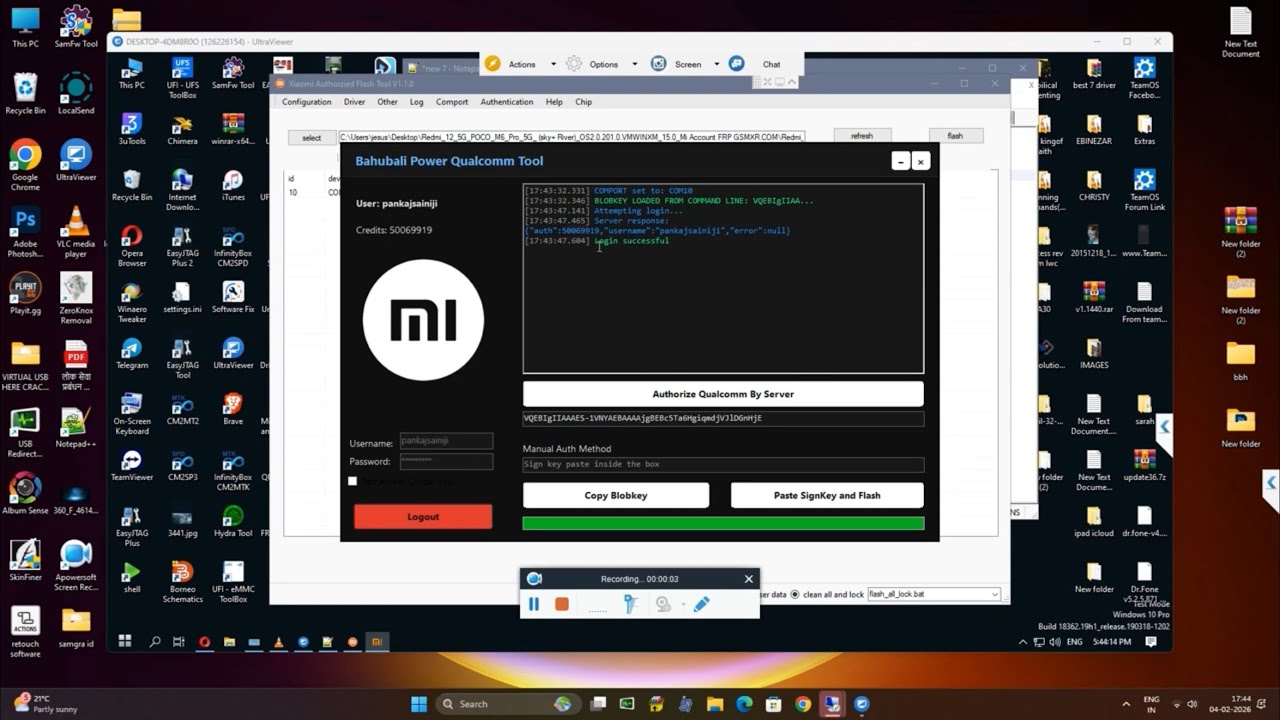Screen dimensions: 1280x720
Task: Open Google Chrome desktop shortcut
Action: point(25,165)
